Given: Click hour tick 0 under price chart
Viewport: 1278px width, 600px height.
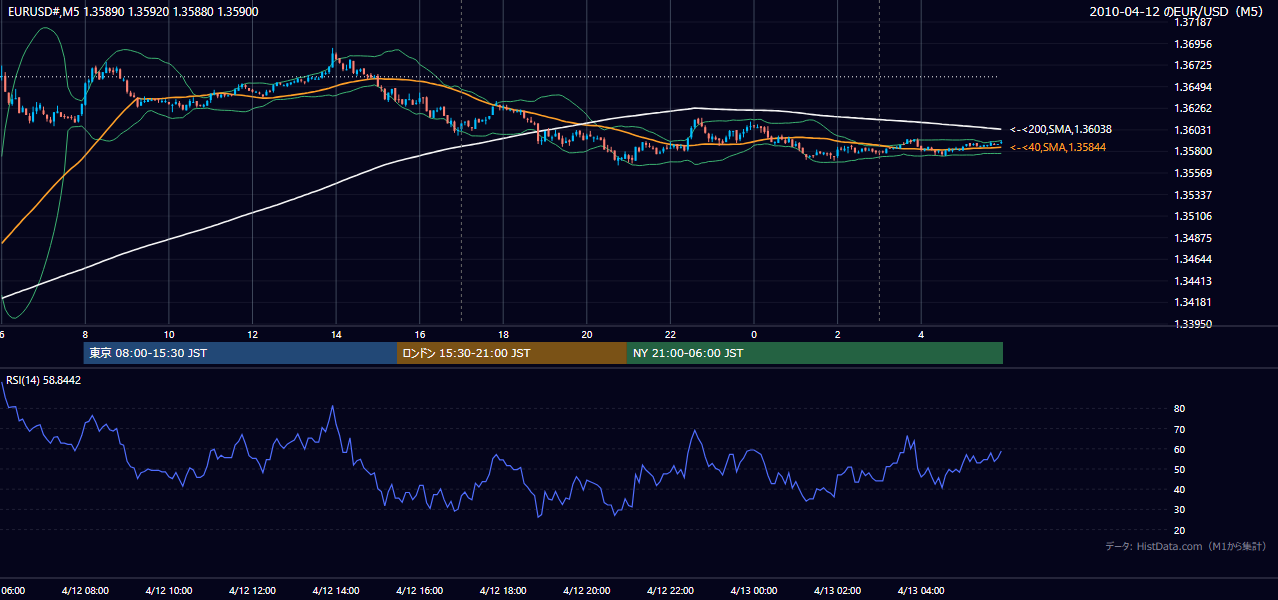Looking at the screenshot, I should click(x=754, y=335).
